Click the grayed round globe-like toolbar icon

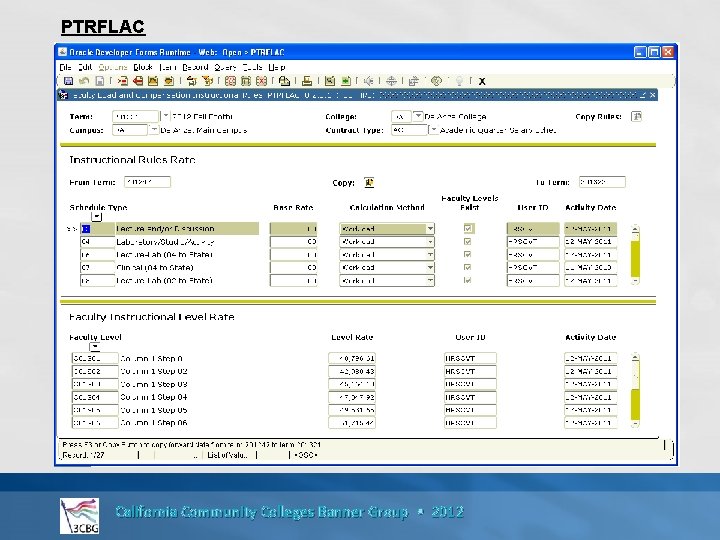436,81
